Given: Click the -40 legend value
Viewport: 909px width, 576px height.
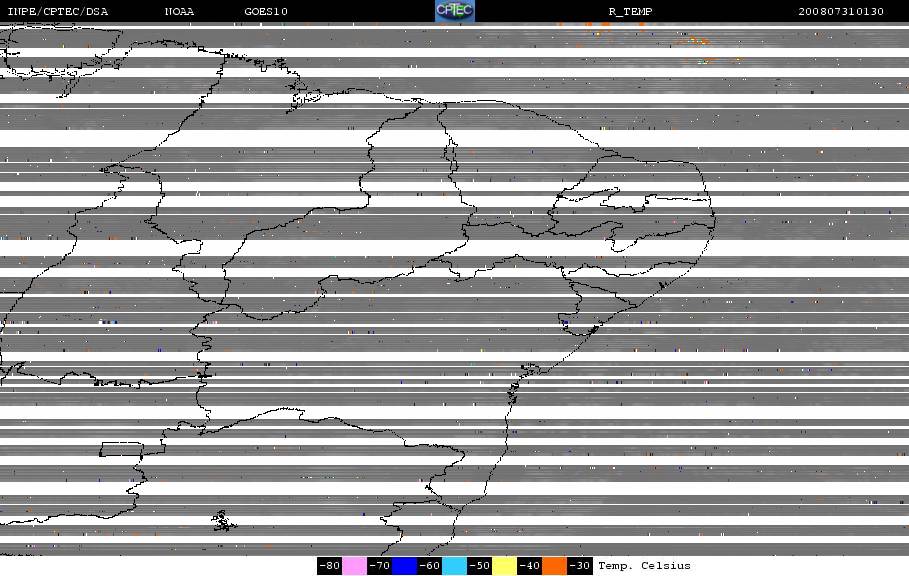Looking at the screenshot, I should pyautogui.click(x=529, y=566).
